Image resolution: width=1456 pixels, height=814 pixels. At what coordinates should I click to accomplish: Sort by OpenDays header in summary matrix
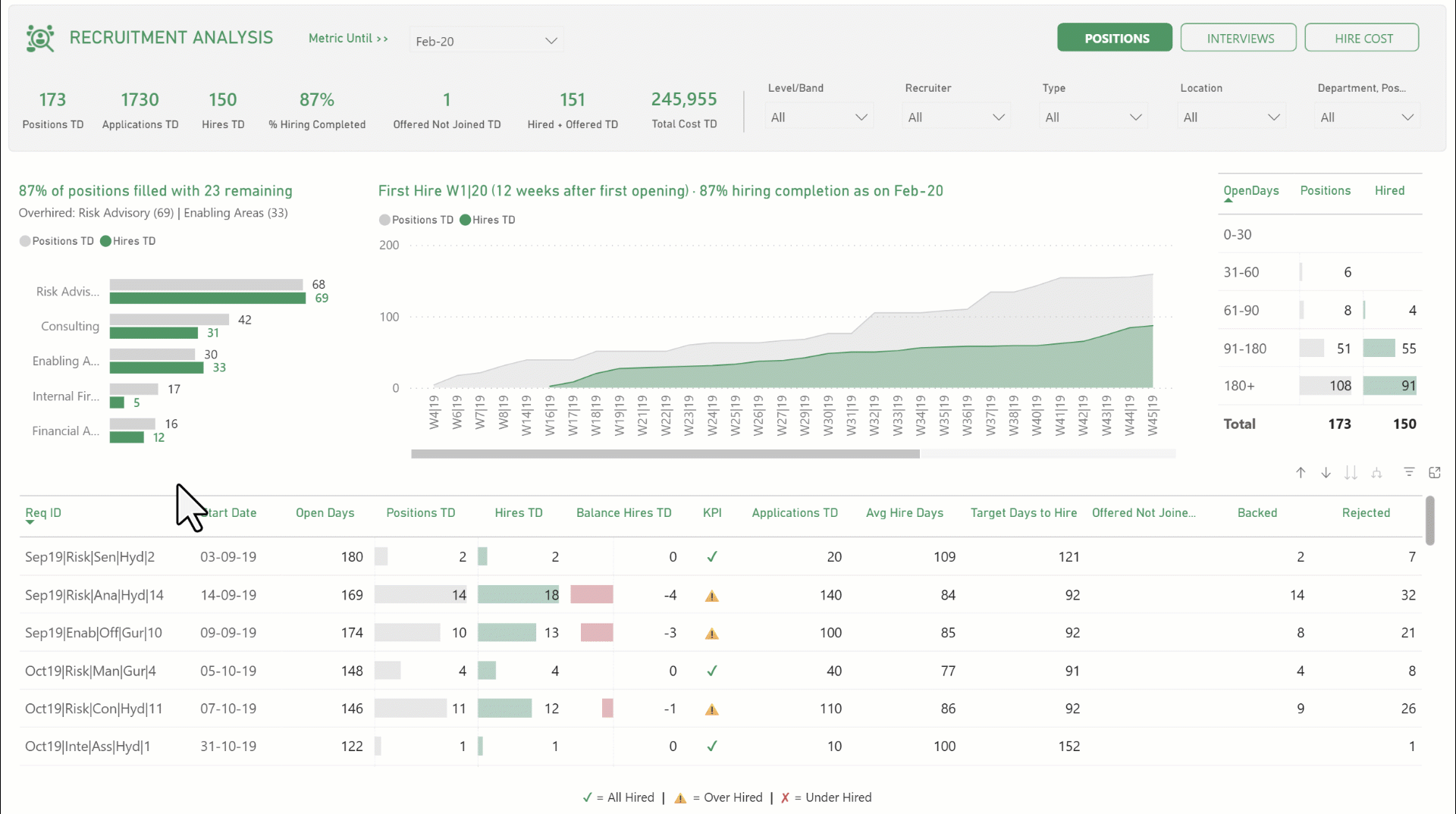(1250, 191)
